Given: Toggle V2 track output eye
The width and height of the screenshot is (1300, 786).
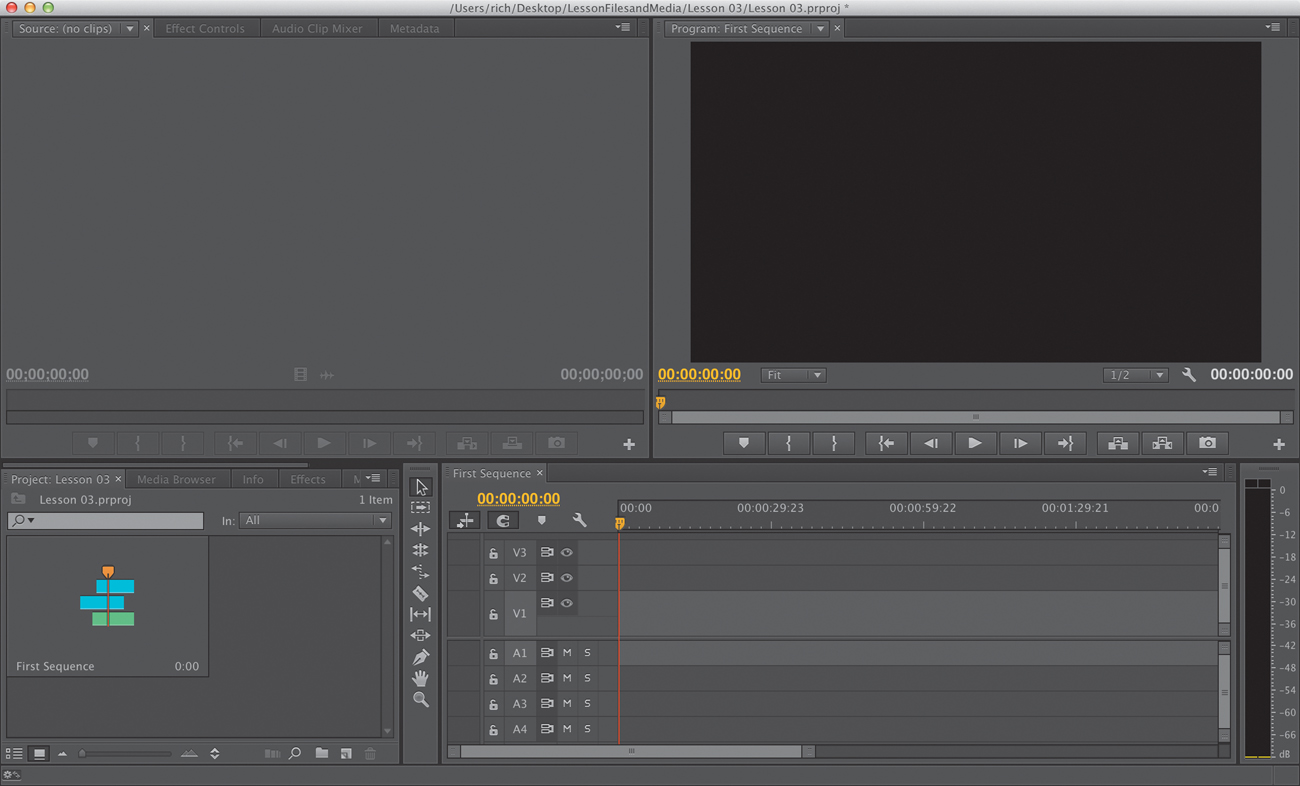Looking at the screenshot, I should tap(567, 578).
